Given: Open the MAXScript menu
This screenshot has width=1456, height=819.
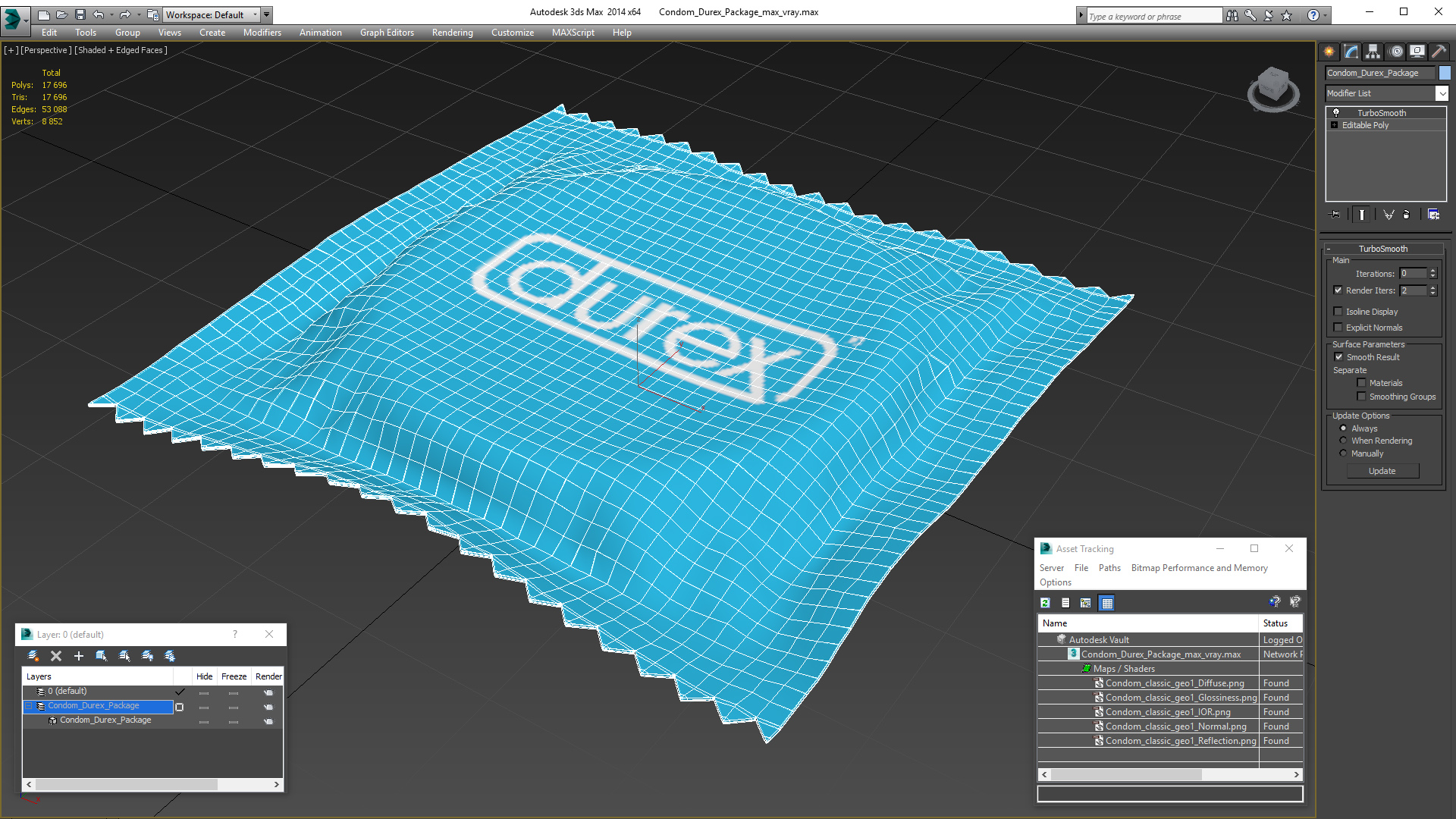Looking at the screenshot, I should [x=573, y=33].
